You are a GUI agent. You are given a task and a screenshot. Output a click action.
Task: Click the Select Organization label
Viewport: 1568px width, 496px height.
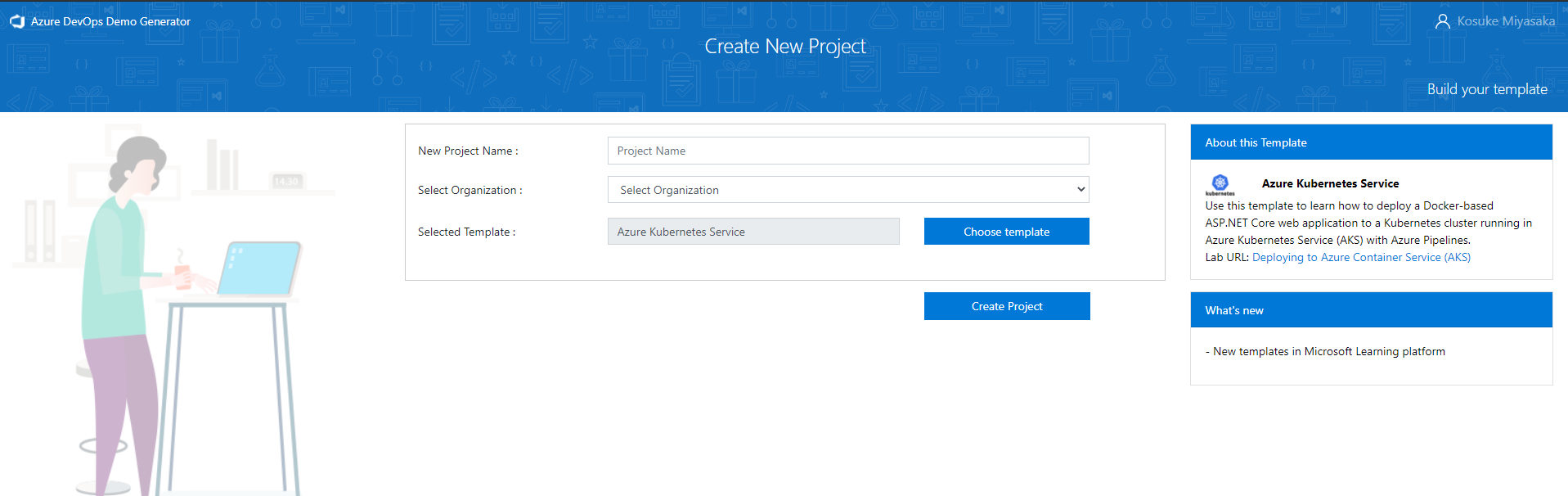(470, 190)
